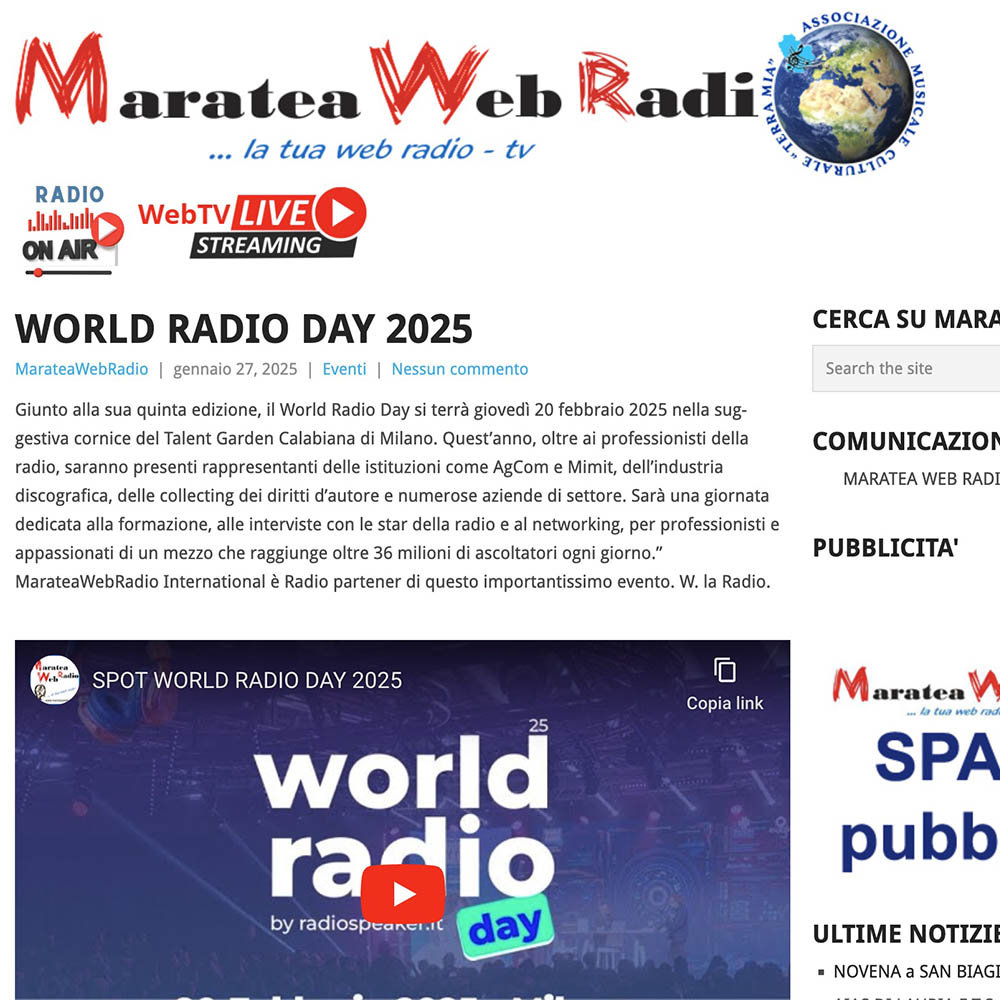Open the WebTV Live Streaming button
This screenshot has height=1000, width=1000.
252,223
